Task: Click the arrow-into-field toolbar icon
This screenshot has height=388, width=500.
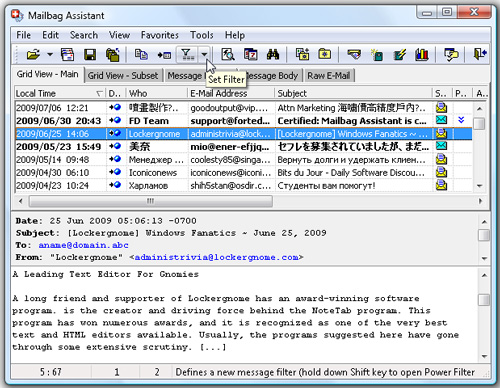Action: 164,55
